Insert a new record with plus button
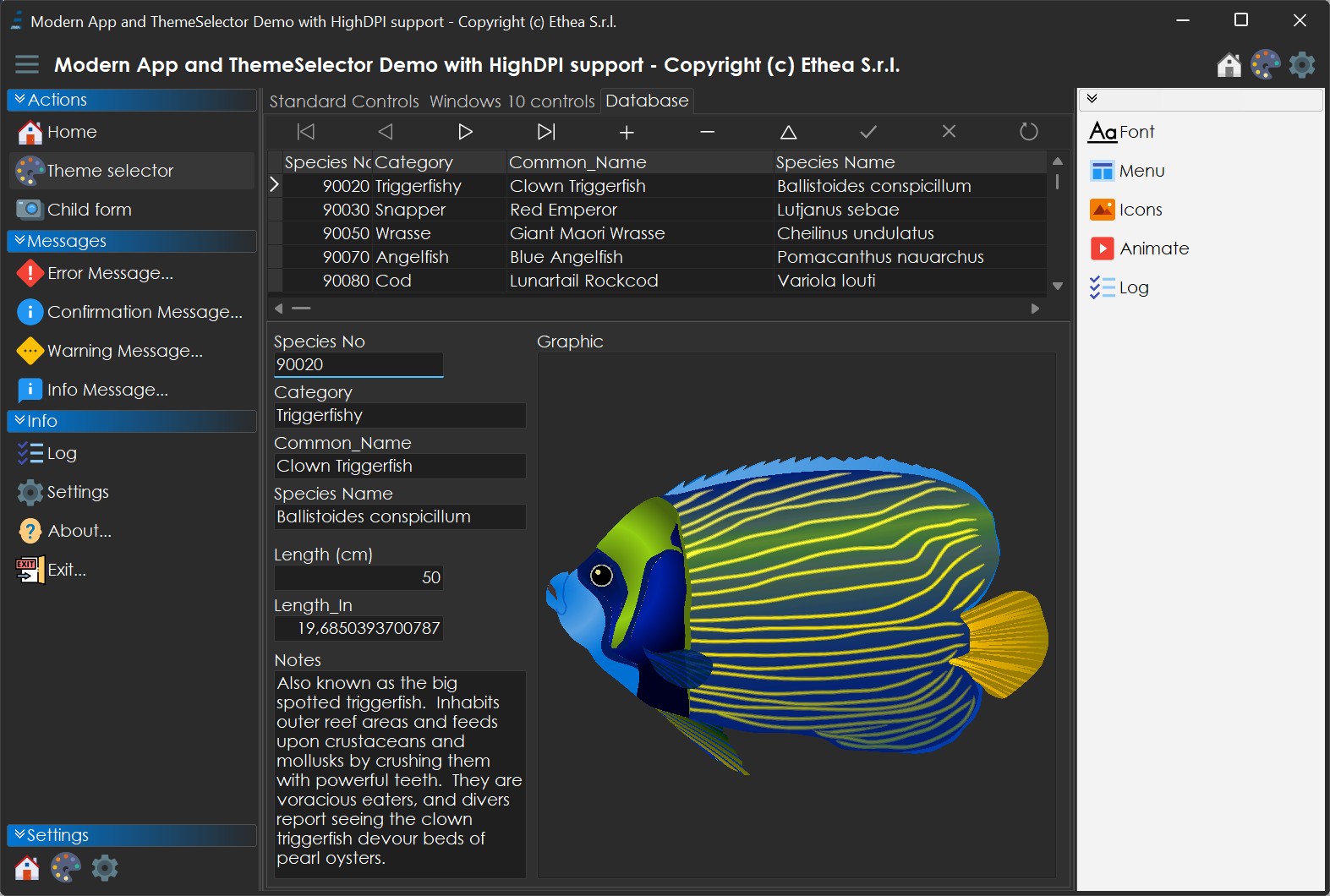The width and height of the screenshot is (1330, 896). point(627,132)
